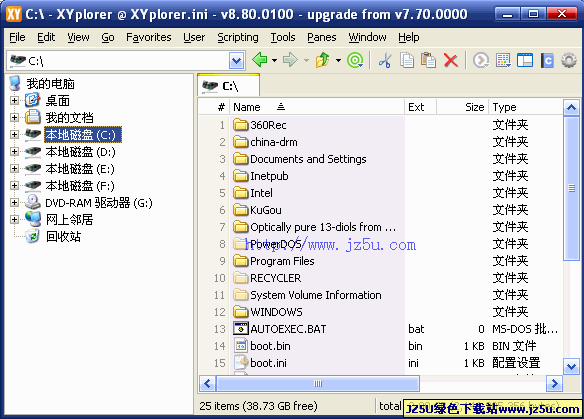Viewport: 584px width, 419px height.
Task: Click the Cut scissors icon
Action: 385,60
